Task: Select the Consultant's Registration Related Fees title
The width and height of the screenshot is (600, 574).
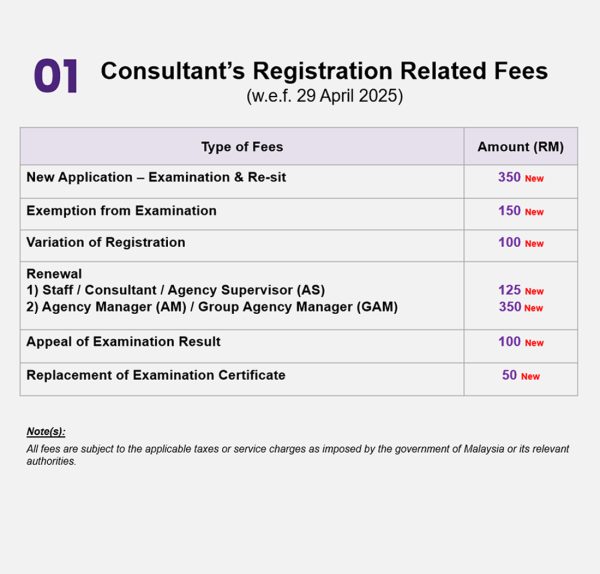Action: 324,71
